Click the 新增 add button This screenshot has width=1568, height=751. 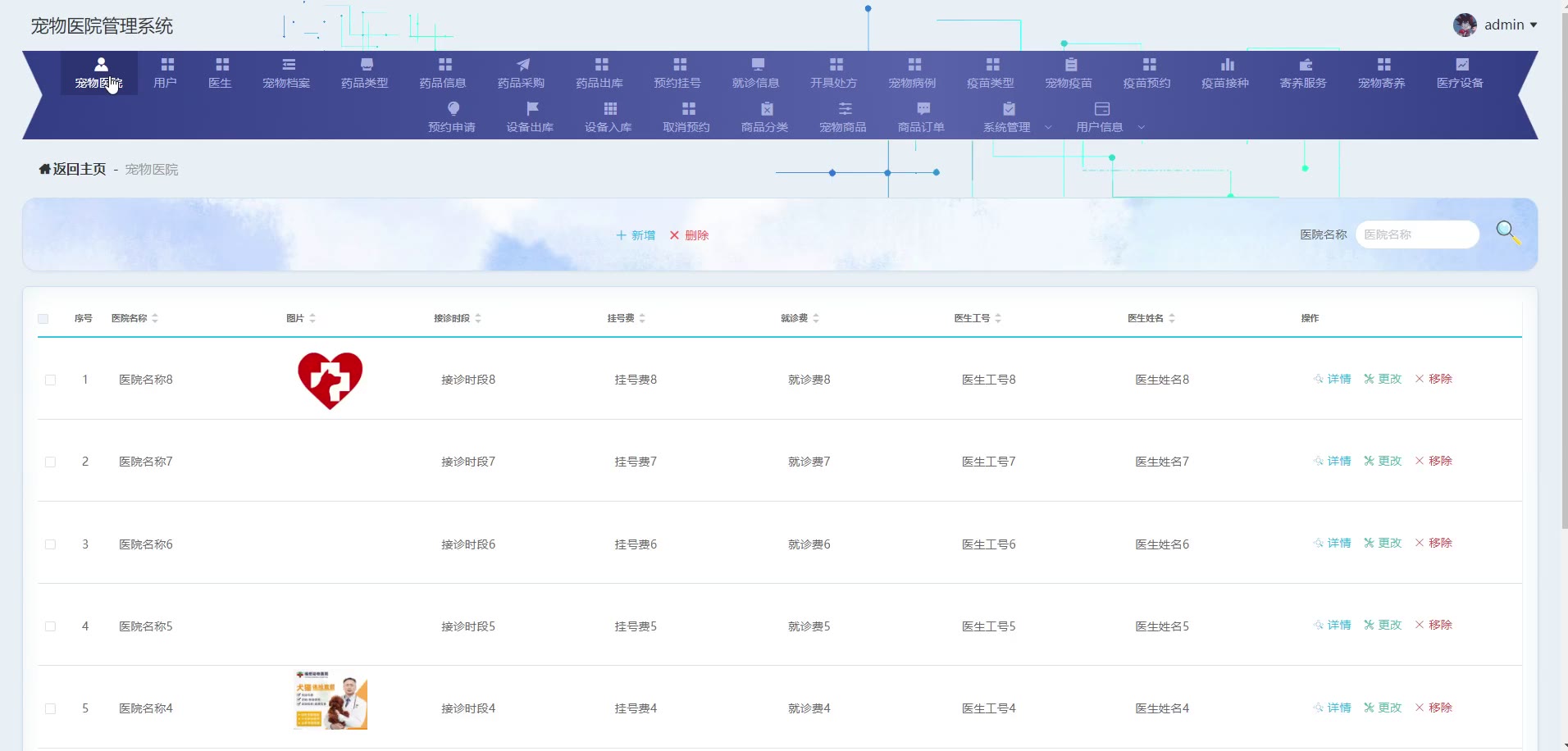(636, 235)
